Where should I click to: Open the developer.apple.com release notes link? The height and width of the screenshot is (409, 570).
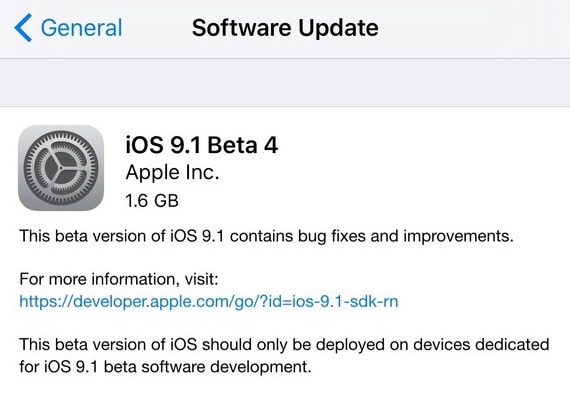click(x=209, y=301)
